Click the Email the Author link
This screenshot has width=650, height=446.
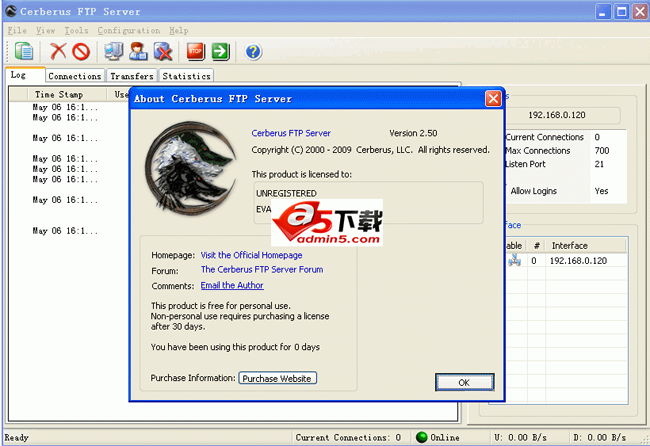click(232, 285)
